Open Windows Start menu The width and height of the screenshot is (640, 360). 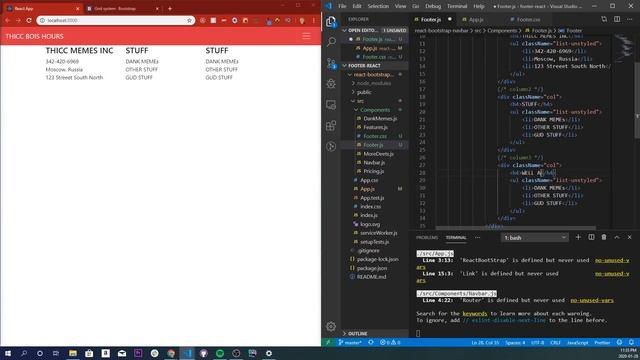[8, 353]
